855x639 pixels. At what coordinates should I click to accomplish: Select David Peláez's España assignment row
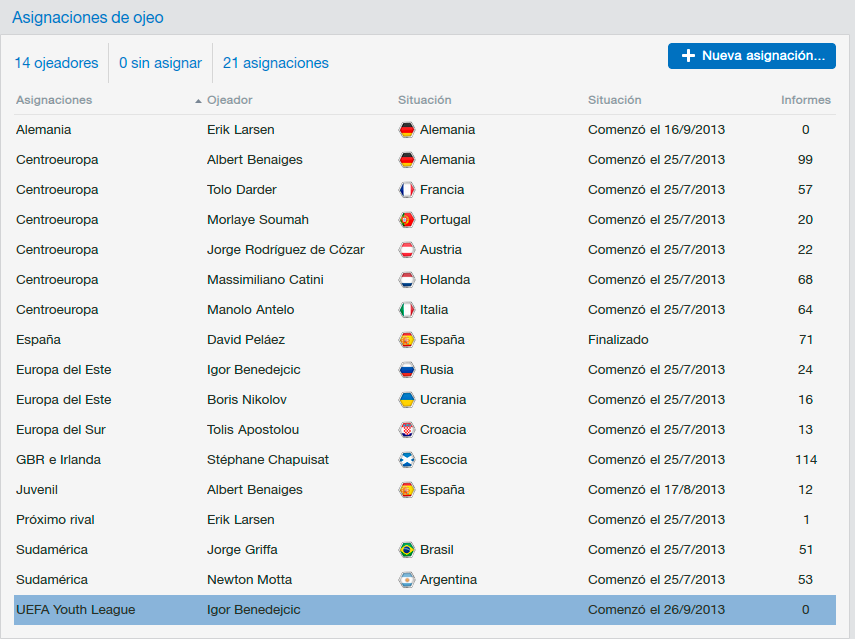tap(425, 340)
